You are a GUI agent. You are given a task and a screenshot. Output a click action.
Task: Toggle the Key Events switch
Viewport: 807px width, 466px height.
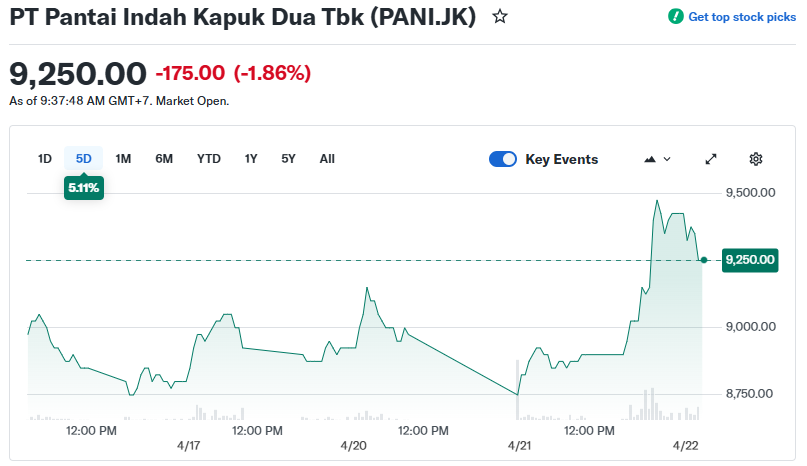pyautogui.click(x=503, y=159)
